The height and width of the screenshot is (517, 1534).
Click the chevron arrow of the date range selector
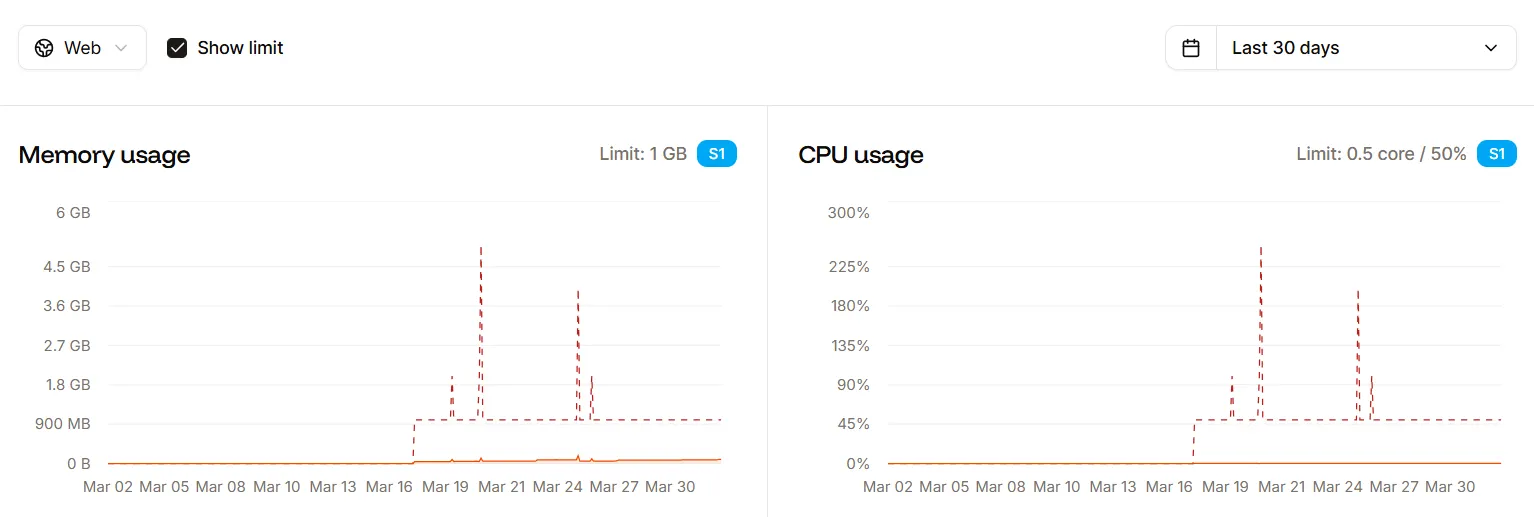coord(1491,48)
